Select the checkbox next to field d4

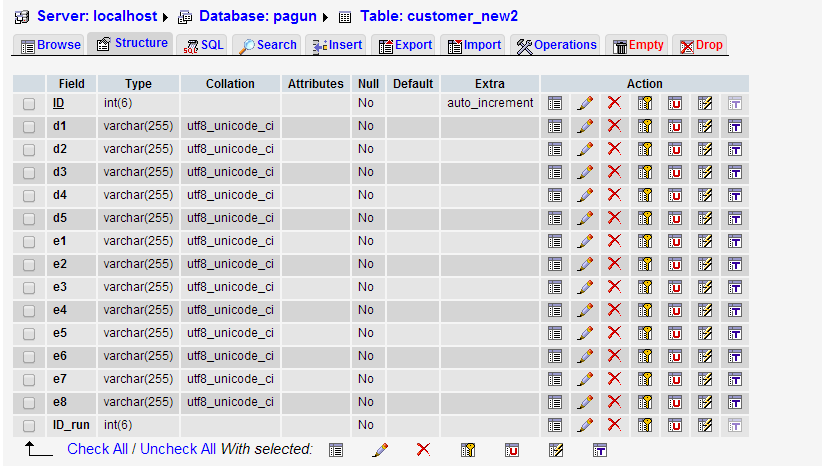tap(29, 195)
